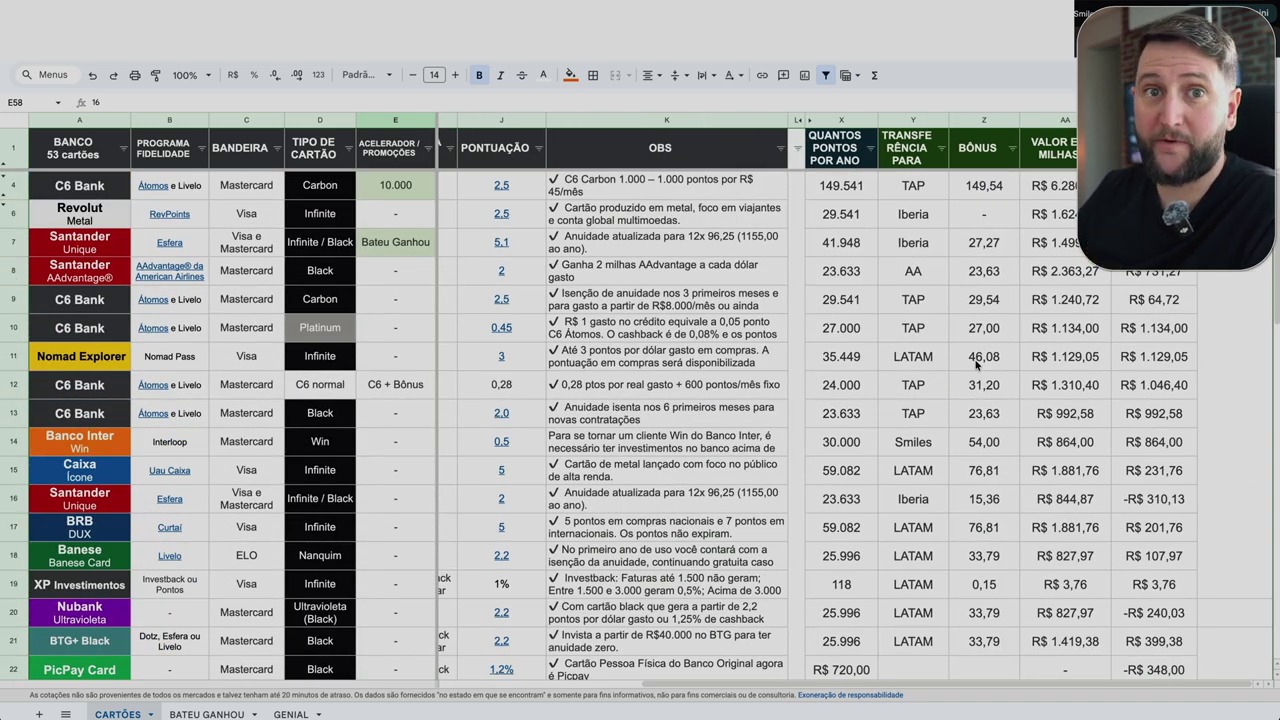Screen dimensions: 1280x720
Task: Open filter menu for BANCO column
Action: [123, 149]
